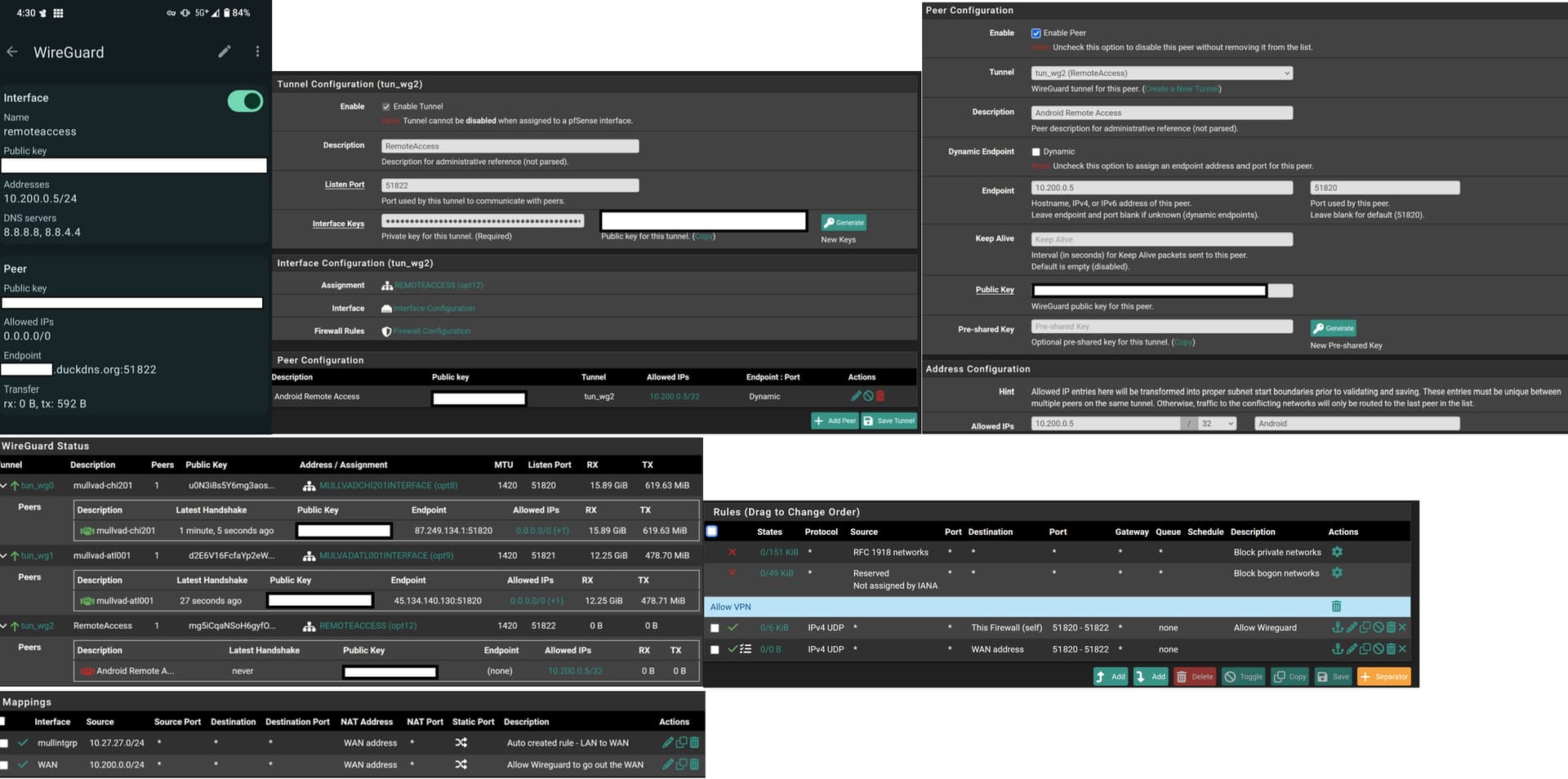The height and width of the screenshot is (779, 1568).
Task: Click the Add Peer button
Action: [x=835, y=421]
